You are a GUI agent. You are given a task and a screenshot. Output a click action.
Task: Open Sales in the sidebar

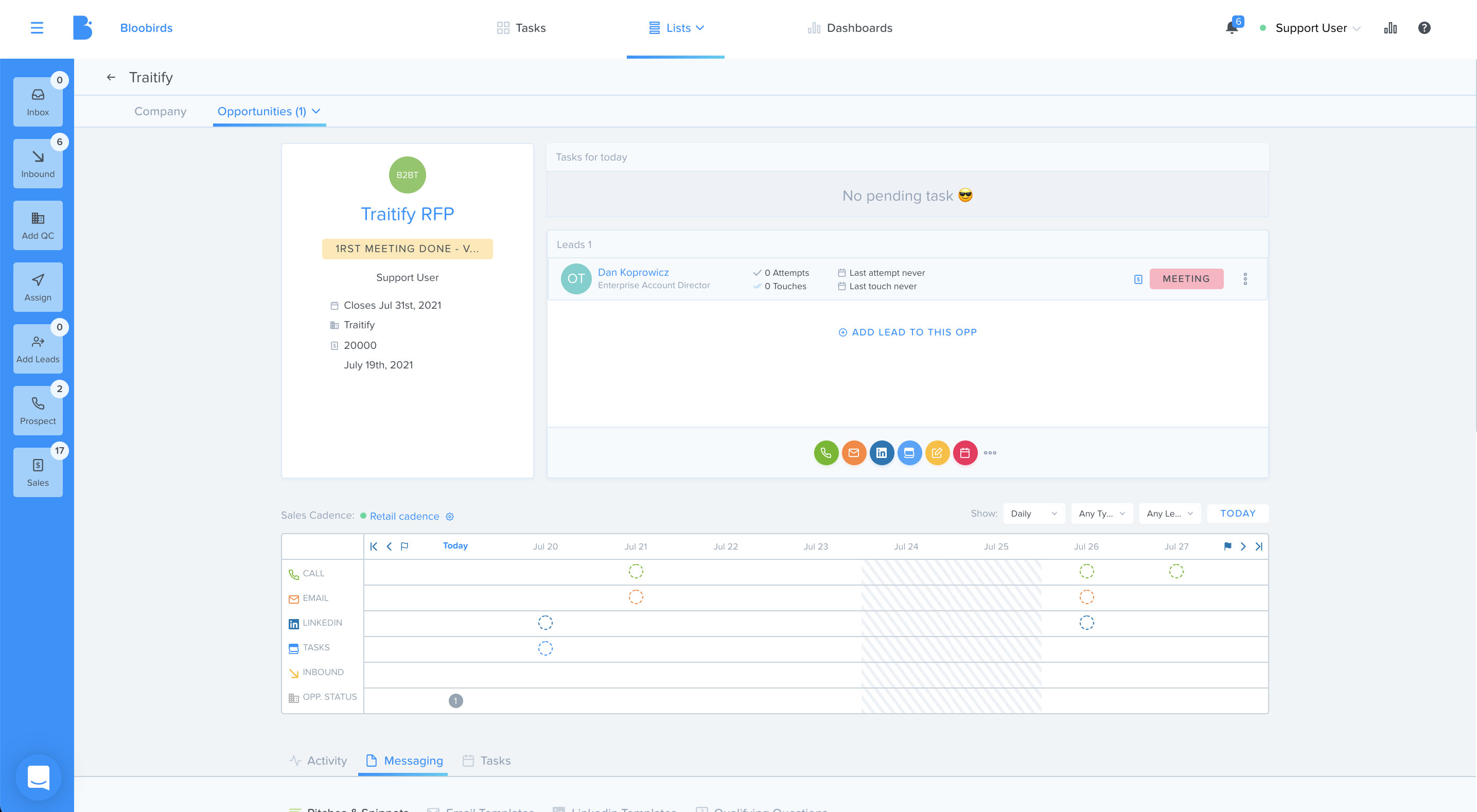(38, 472)
